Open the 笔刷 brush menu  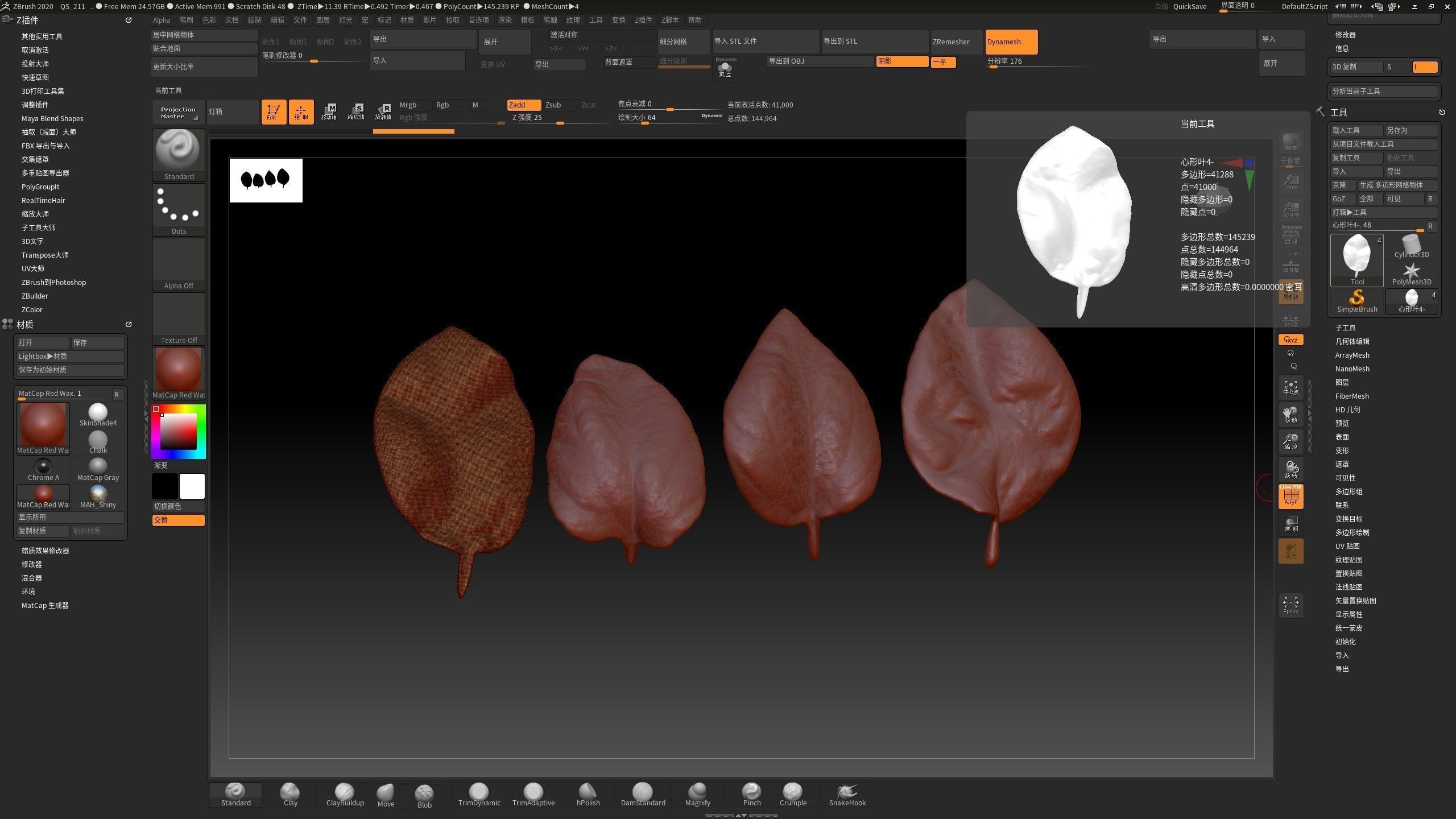[x=187, y=20]
